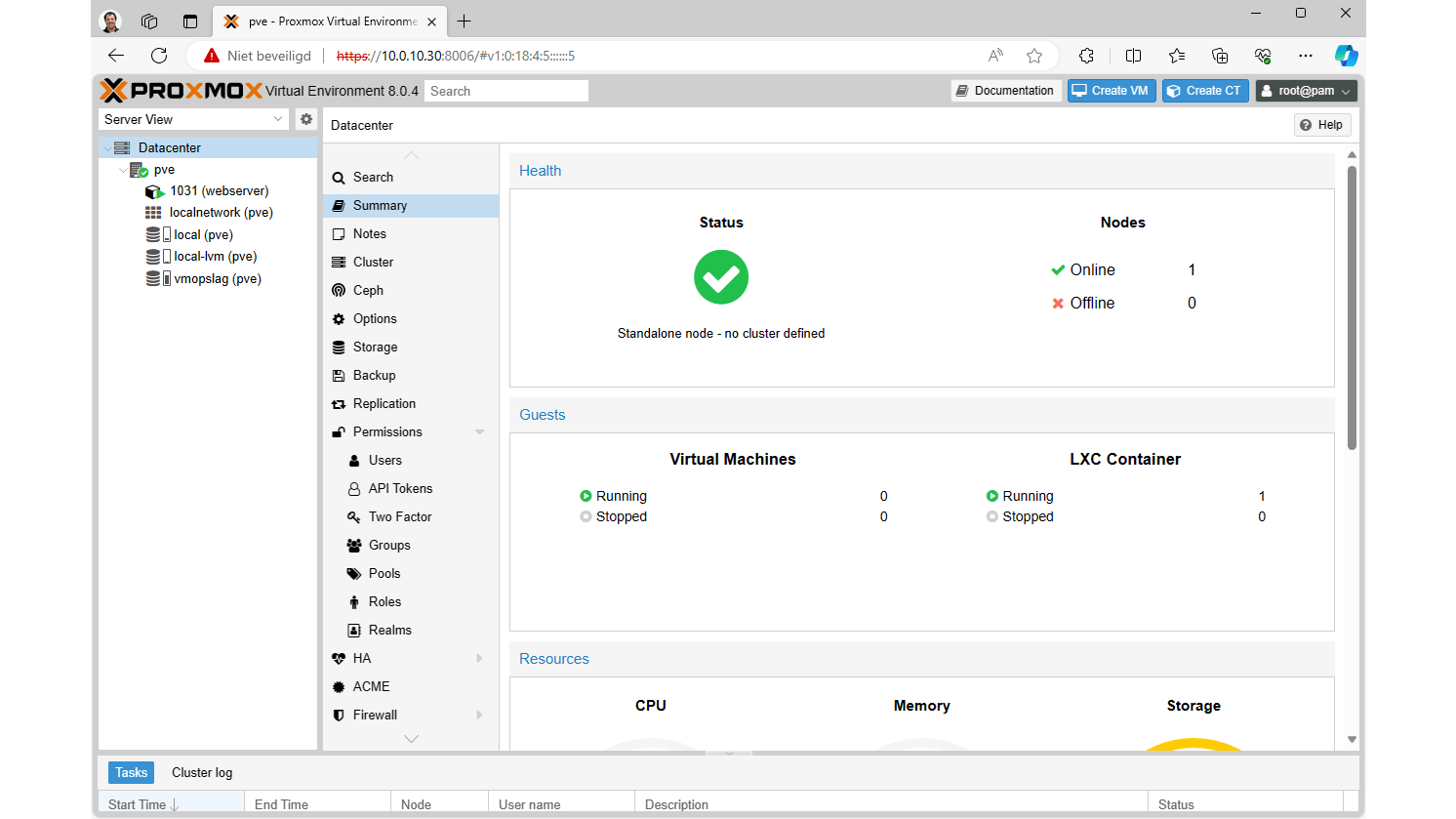
Task: Expand the Firewall submenu arrow
Action: coord(479,716)
